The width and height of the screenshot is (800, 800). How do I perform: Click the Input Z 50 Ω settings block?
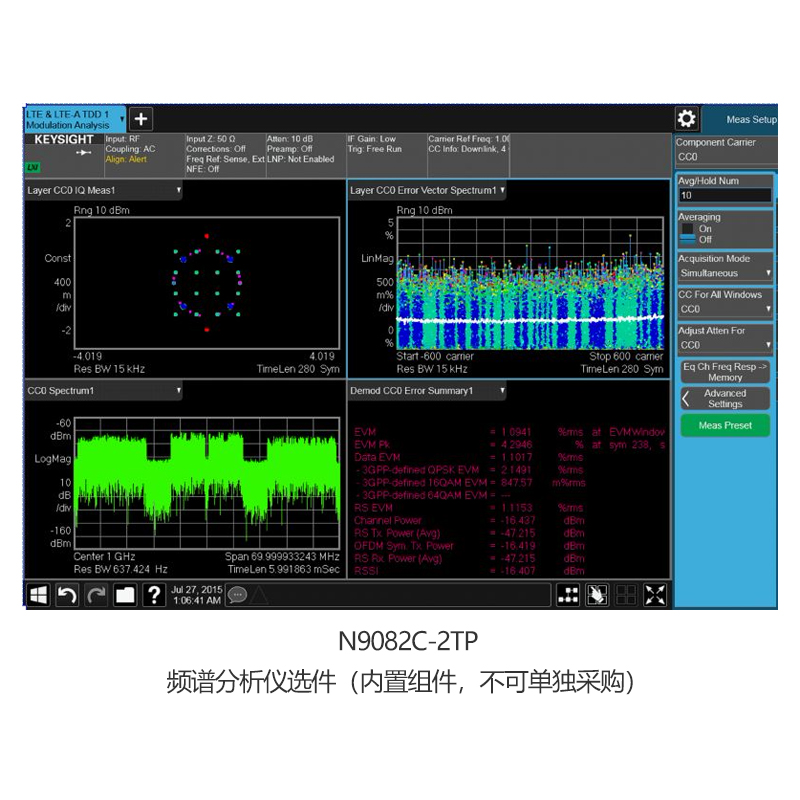tap(225, 155)
